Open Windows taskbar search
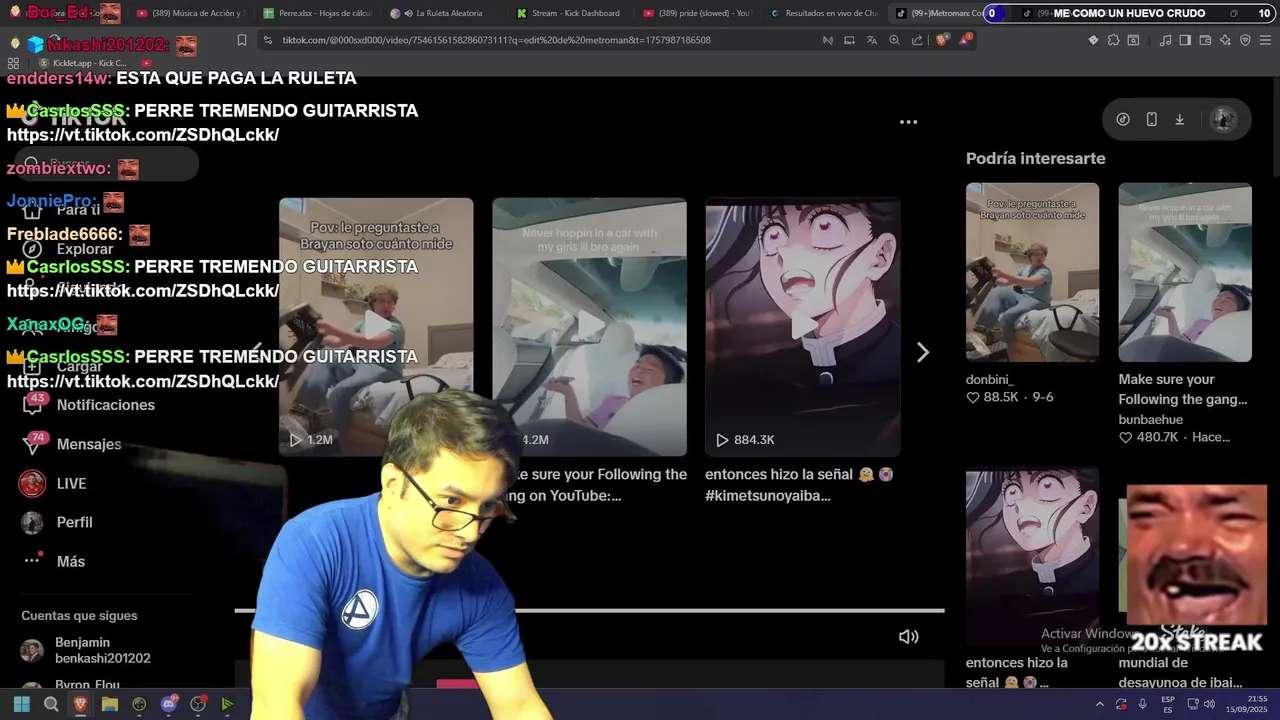The height and width of the screenshot is (720, 1280). click(51, 704)
